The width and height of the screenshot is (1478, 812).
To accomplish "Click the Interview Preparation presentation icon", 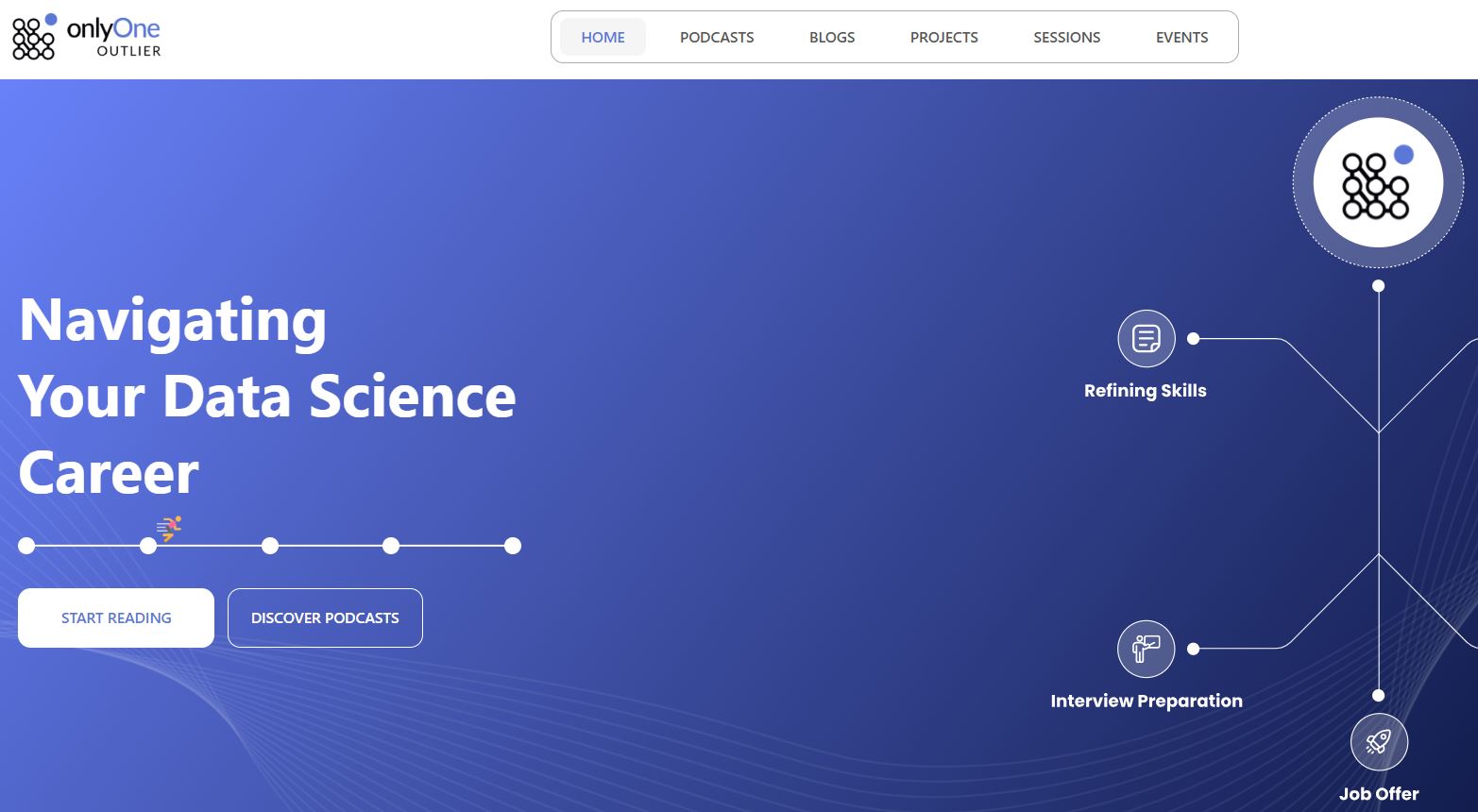I will [1146, 649].
